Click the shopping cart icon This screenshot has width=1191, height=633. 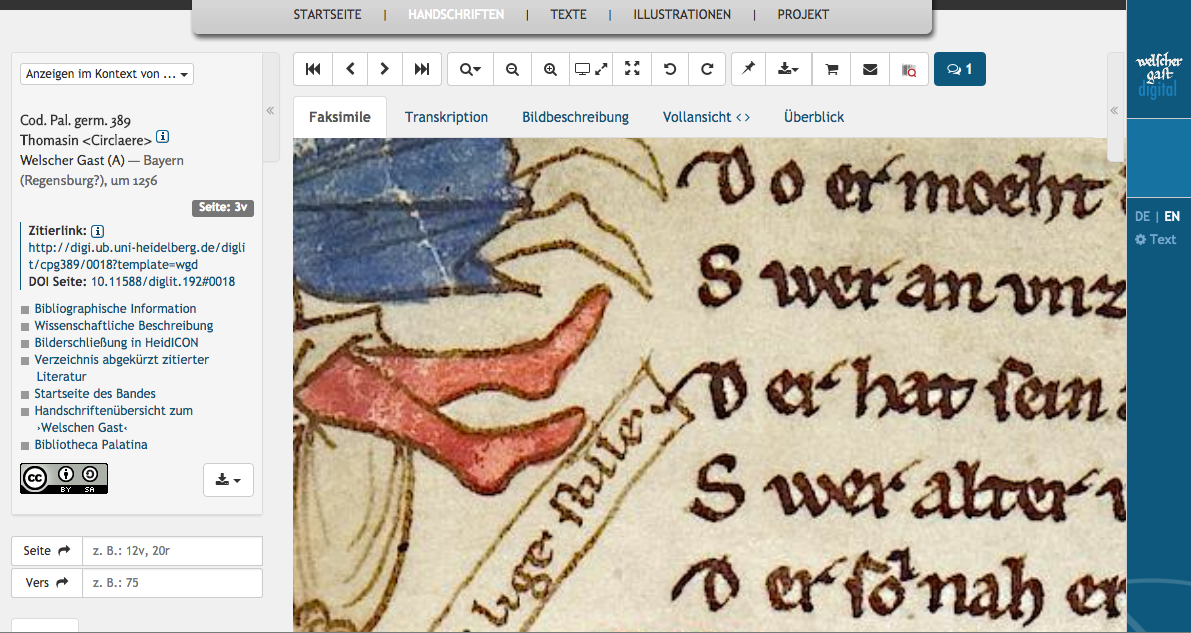click(832, 69)
